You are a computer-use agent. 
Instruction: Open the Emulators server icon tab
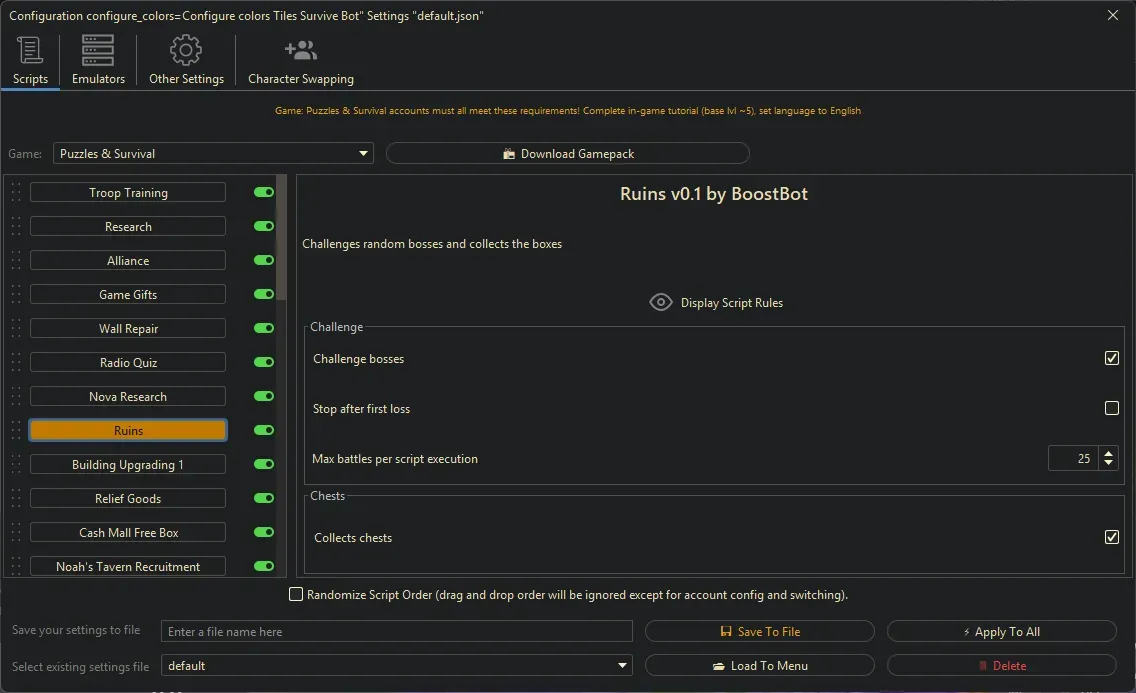click(98, 50)
